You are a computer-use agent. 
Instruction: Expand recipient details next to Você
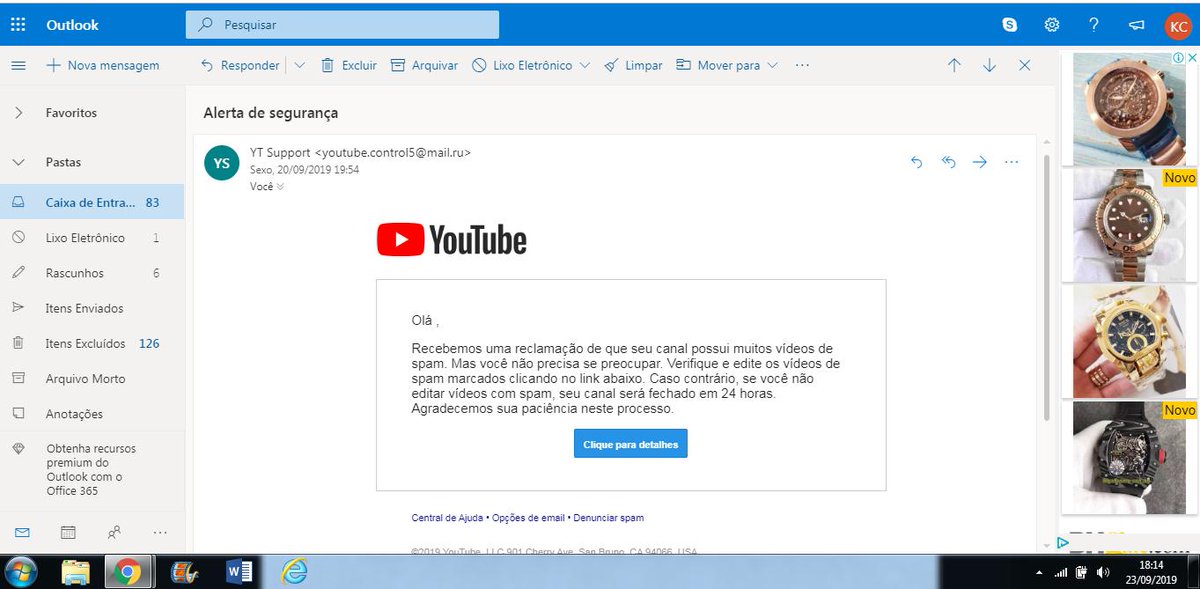click(x=280, y=186)
